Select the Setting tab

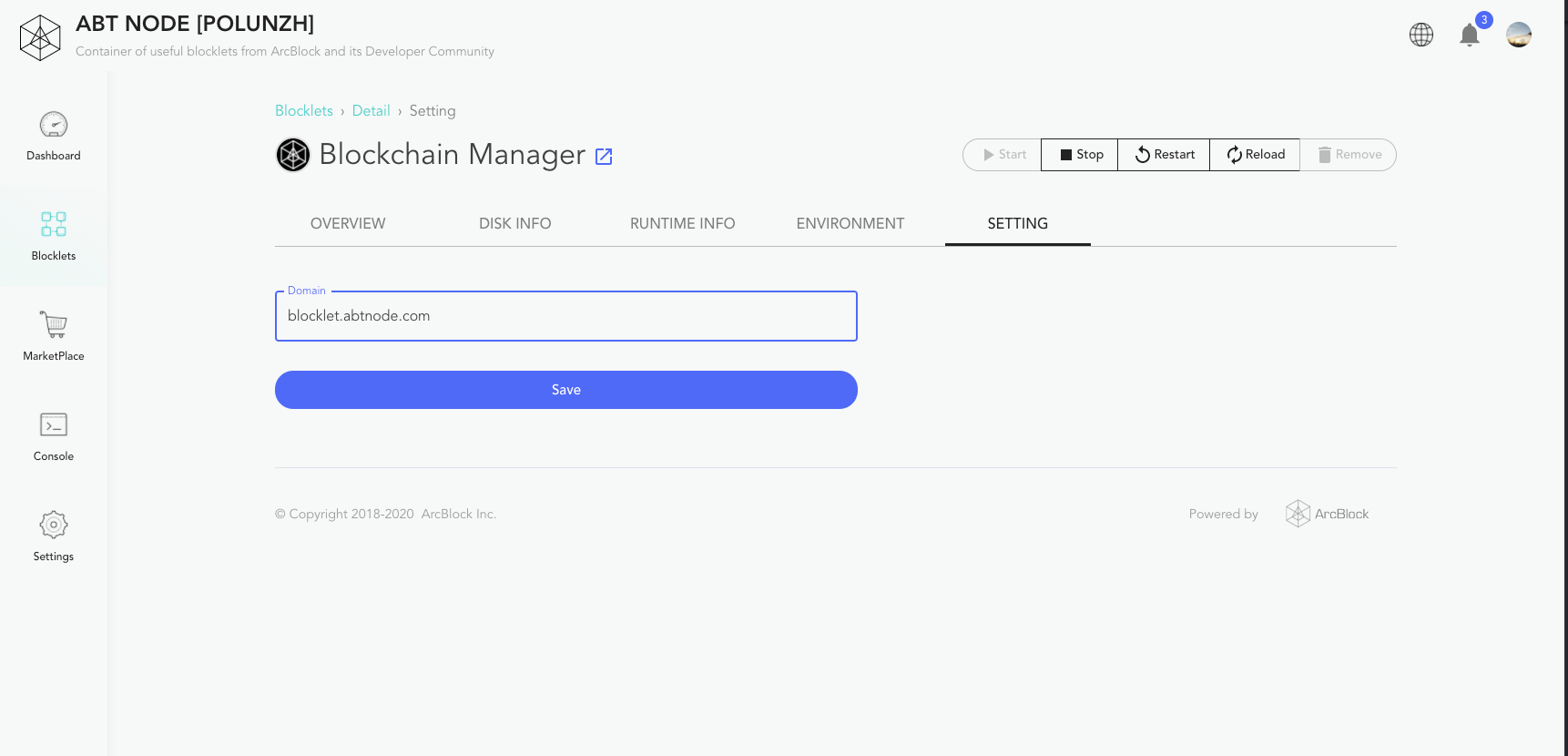1018,224
